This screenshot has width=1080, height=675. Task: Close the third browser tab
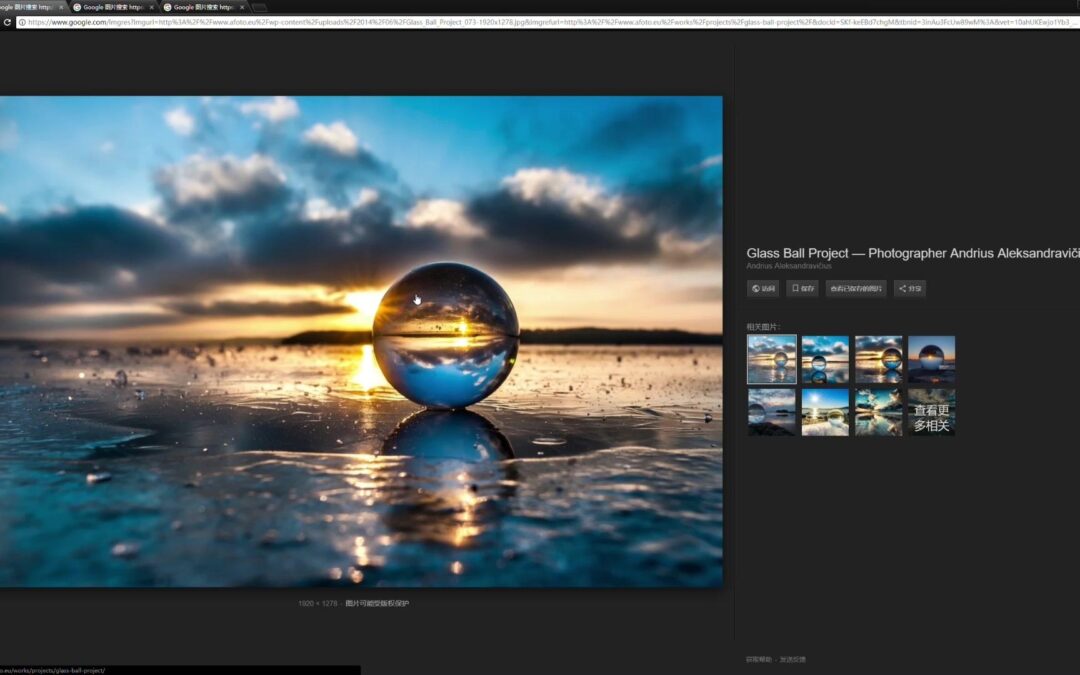pyautogui.click(x=242, y=7)
